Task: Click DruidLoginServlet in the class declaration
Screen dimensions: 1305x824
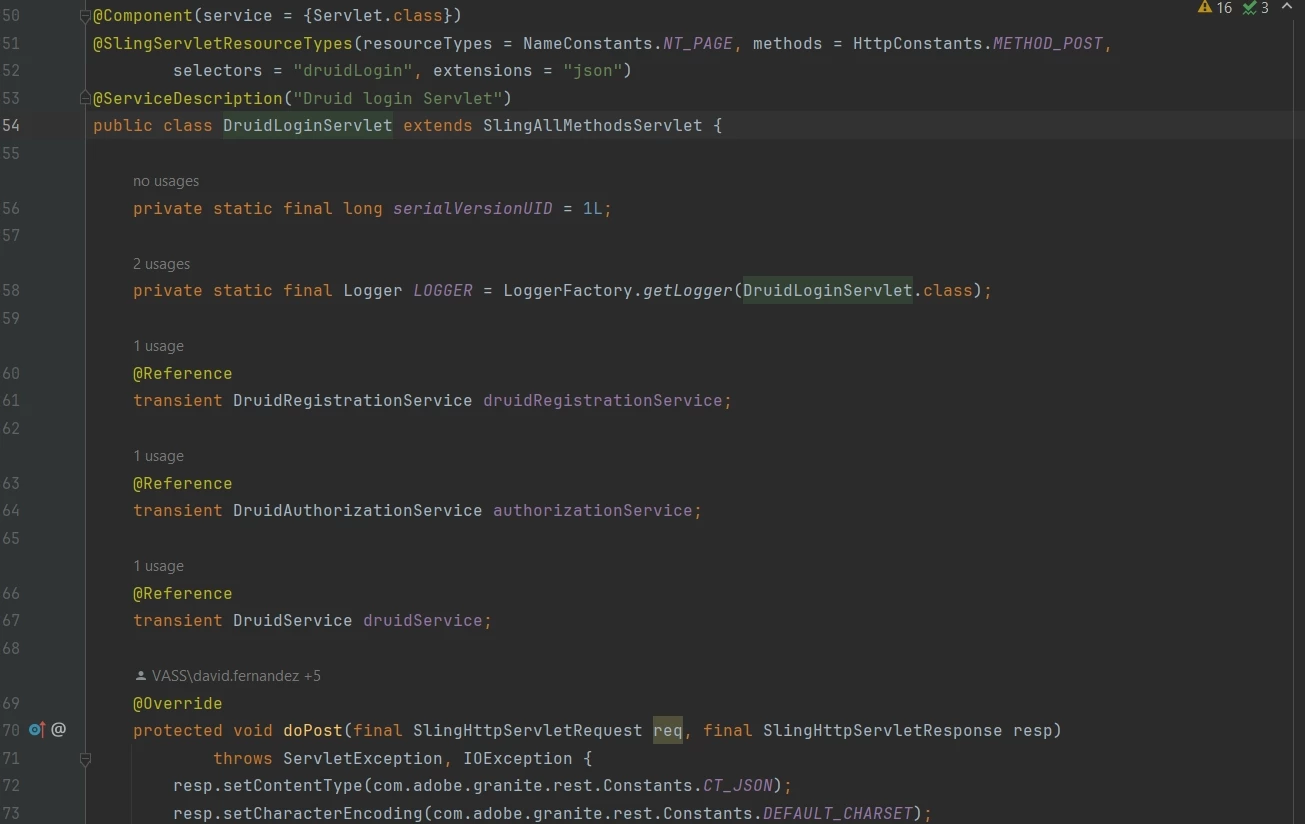Action: point(308,126)
